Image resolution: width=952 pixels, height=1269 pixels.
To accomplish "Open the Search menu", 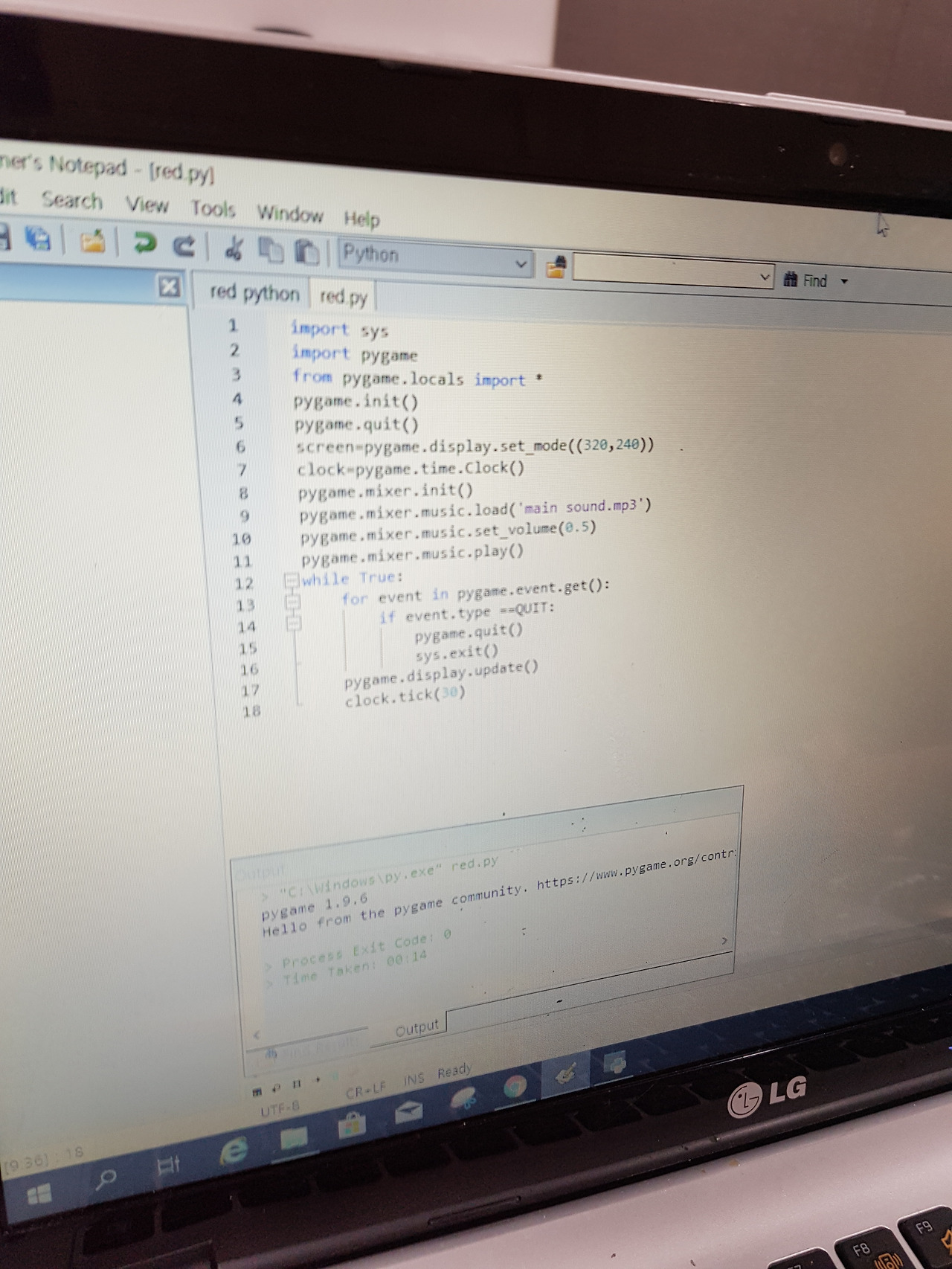I will pos(72,199).
